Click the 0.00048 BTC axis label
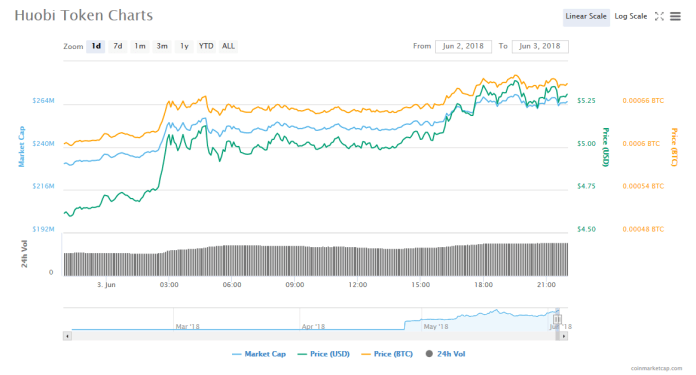The width and height of the screenshot is (696, 375). 643,229
